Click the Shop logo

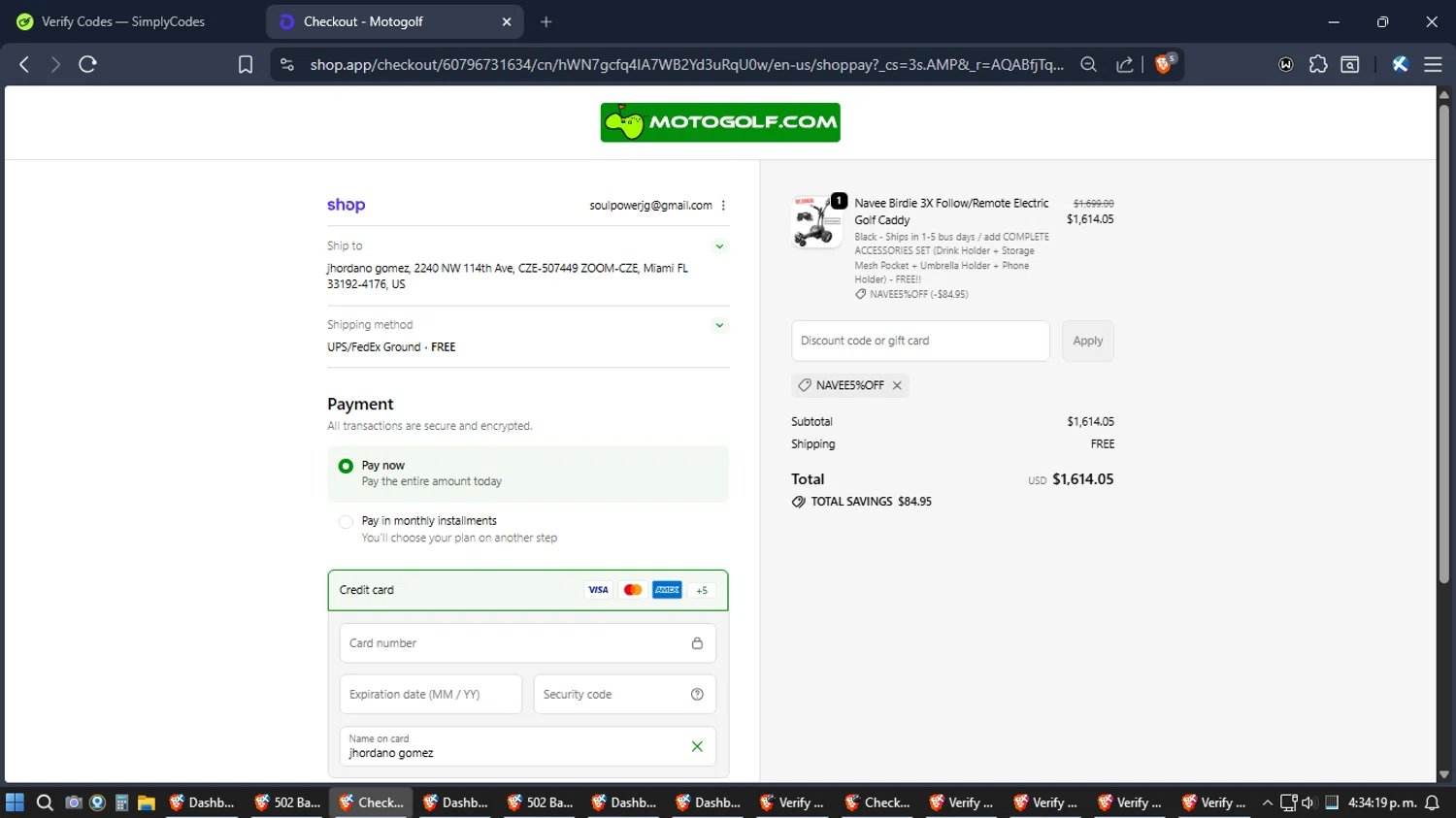point(346,205)
